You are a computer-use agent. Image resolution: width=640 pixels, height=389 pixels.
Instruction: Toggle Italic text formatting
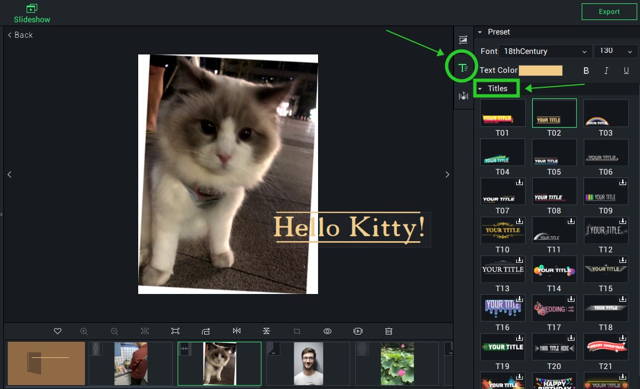(606, 71)
